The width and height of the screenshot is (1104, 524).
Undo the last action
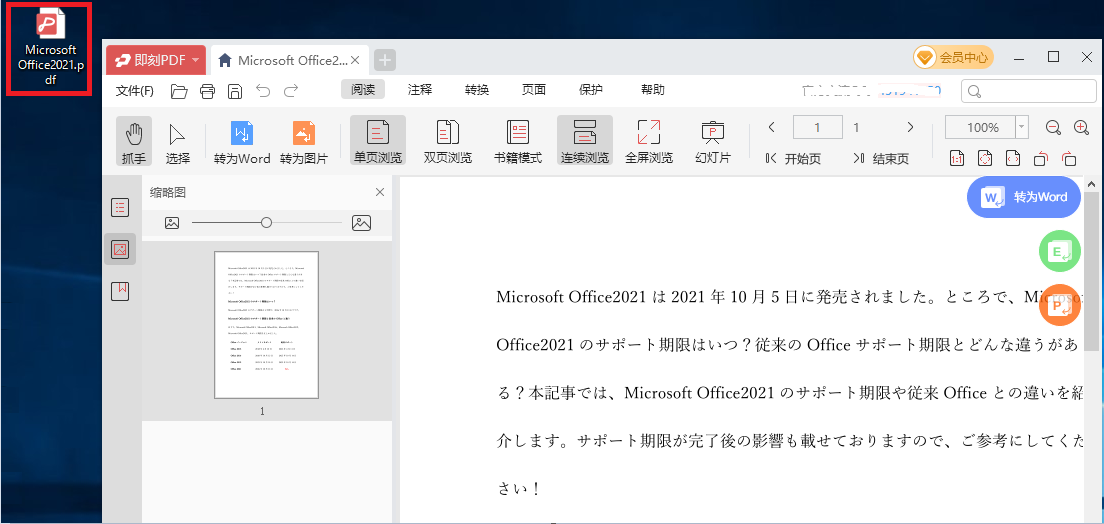point(263,90)
